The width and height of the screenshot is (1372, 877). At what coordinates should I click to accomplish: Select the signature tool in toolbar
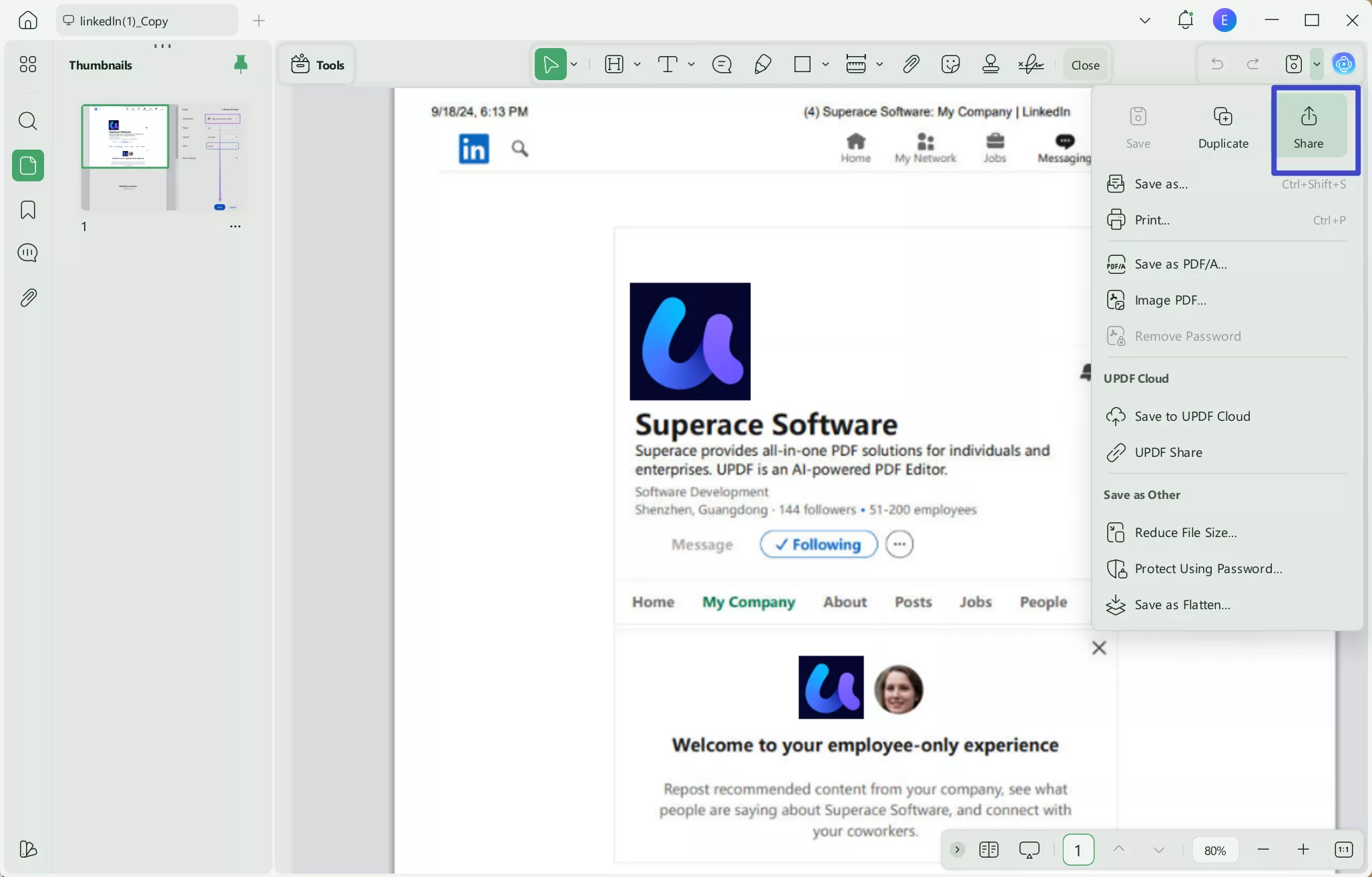1031,65
